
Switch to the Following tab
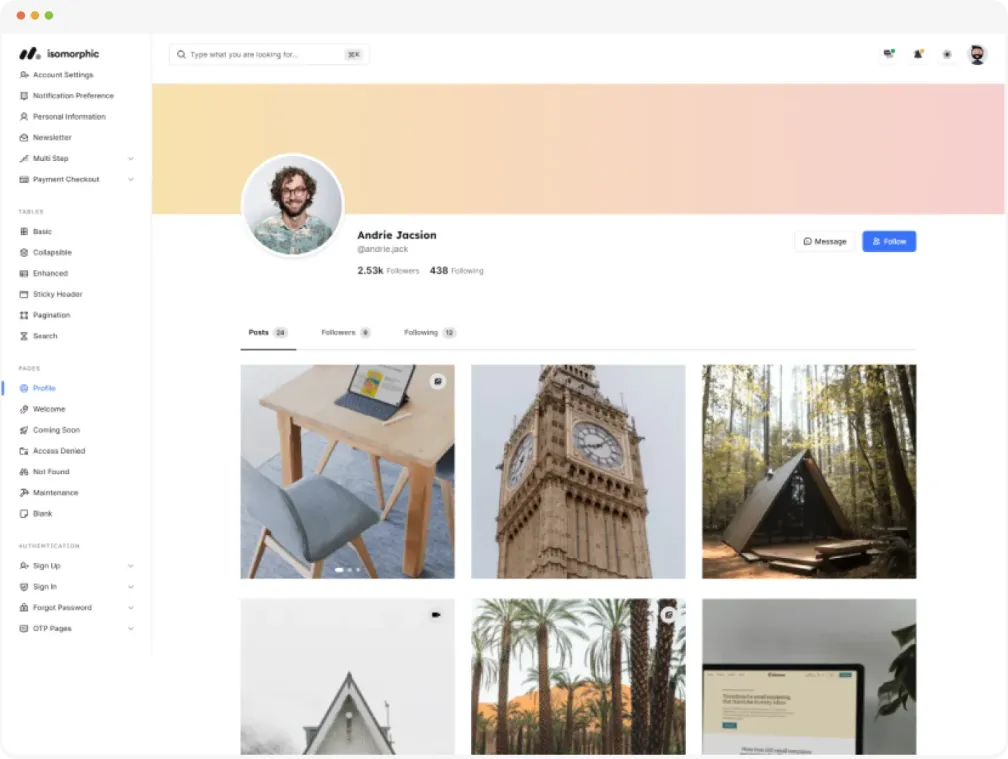(429, 333)
